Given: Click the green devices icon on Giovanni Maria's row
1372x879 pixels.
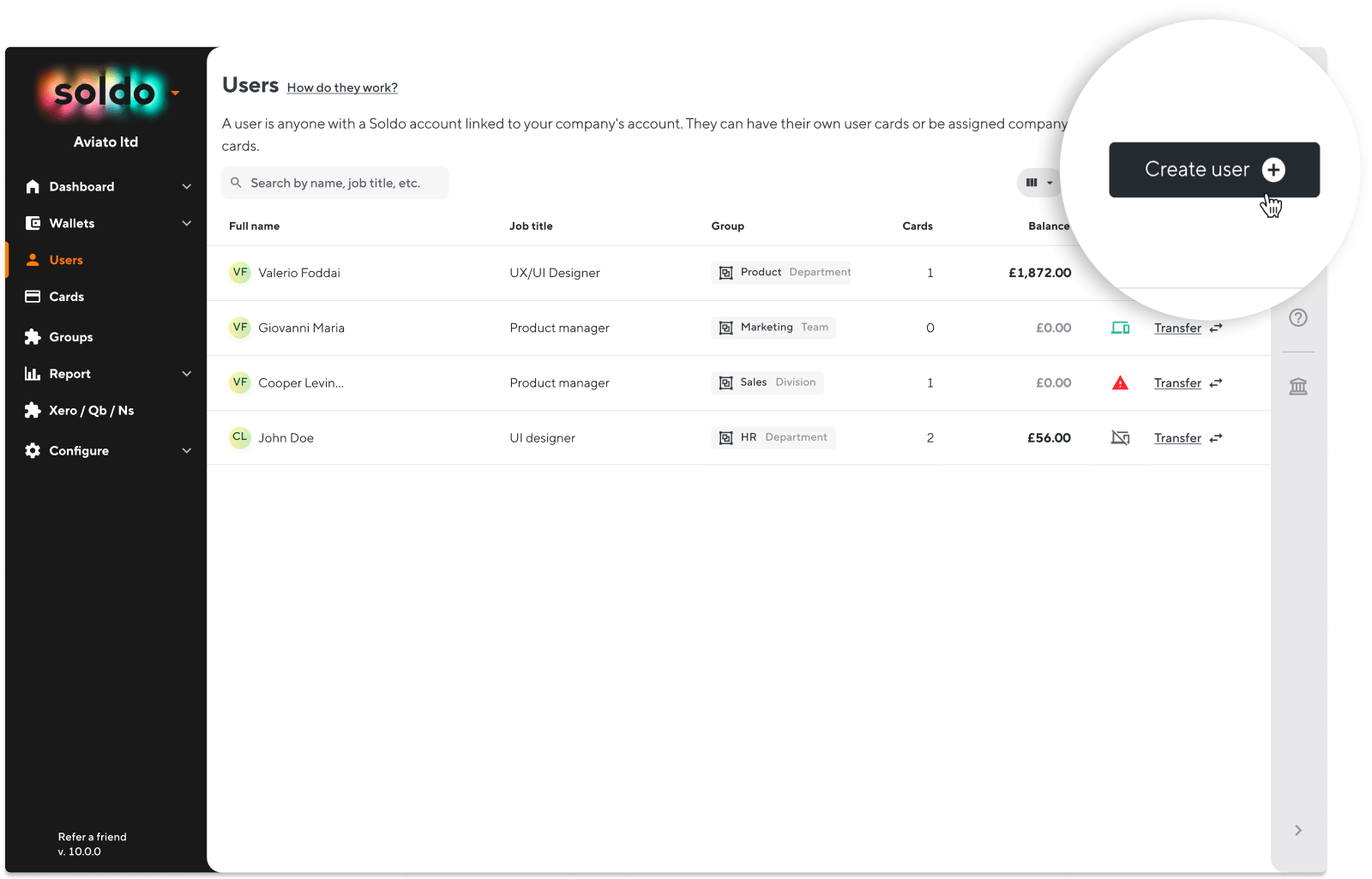Looking at the screenshot, I should tap(1120, 327).
